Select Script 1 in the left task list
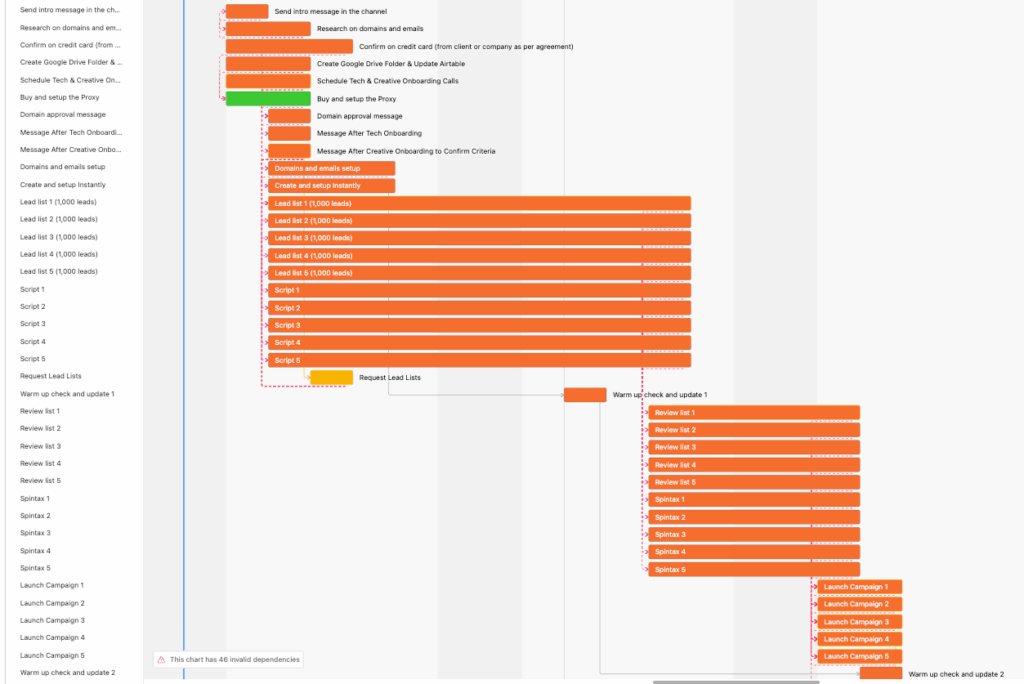Screen dimensions: 1024x684 click(x=33, y=289)
